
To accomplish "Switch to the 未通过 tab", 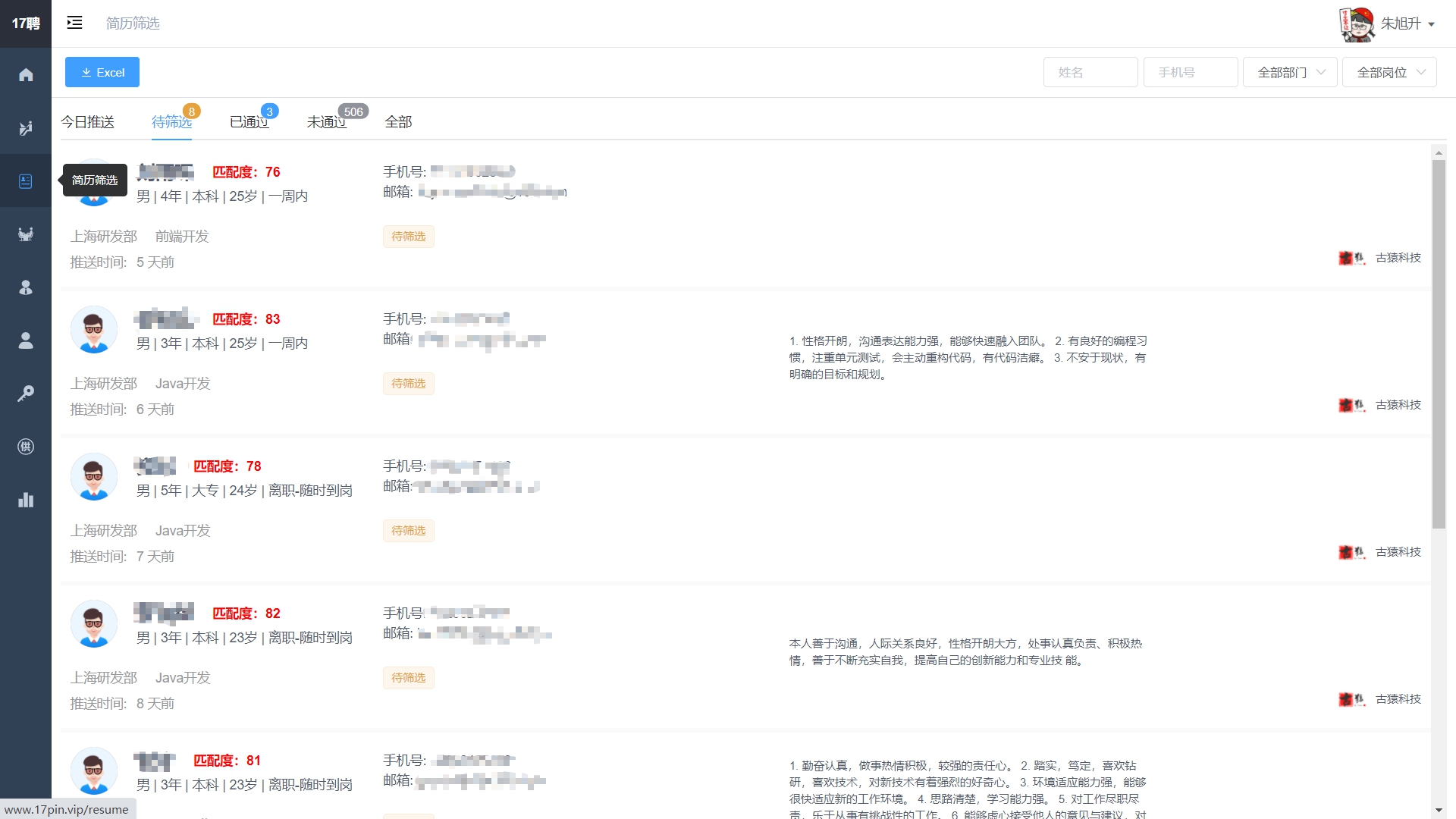I will pyautogui.click(x=326, y=122).
